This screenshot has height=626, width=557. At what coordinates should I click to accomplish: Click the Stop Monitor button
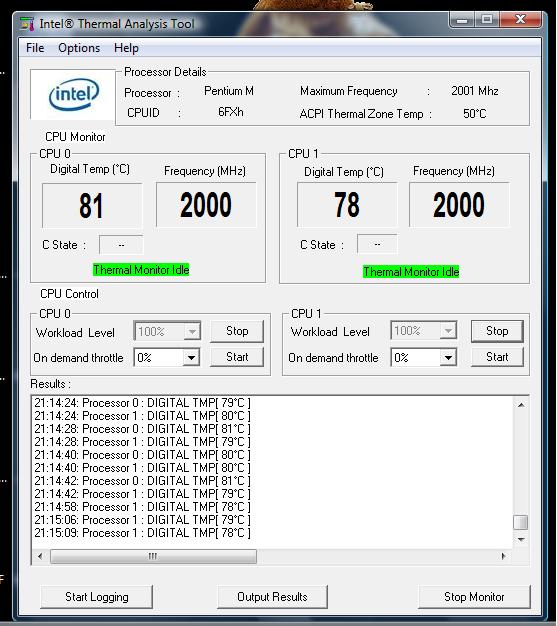[x=474, y=597]
